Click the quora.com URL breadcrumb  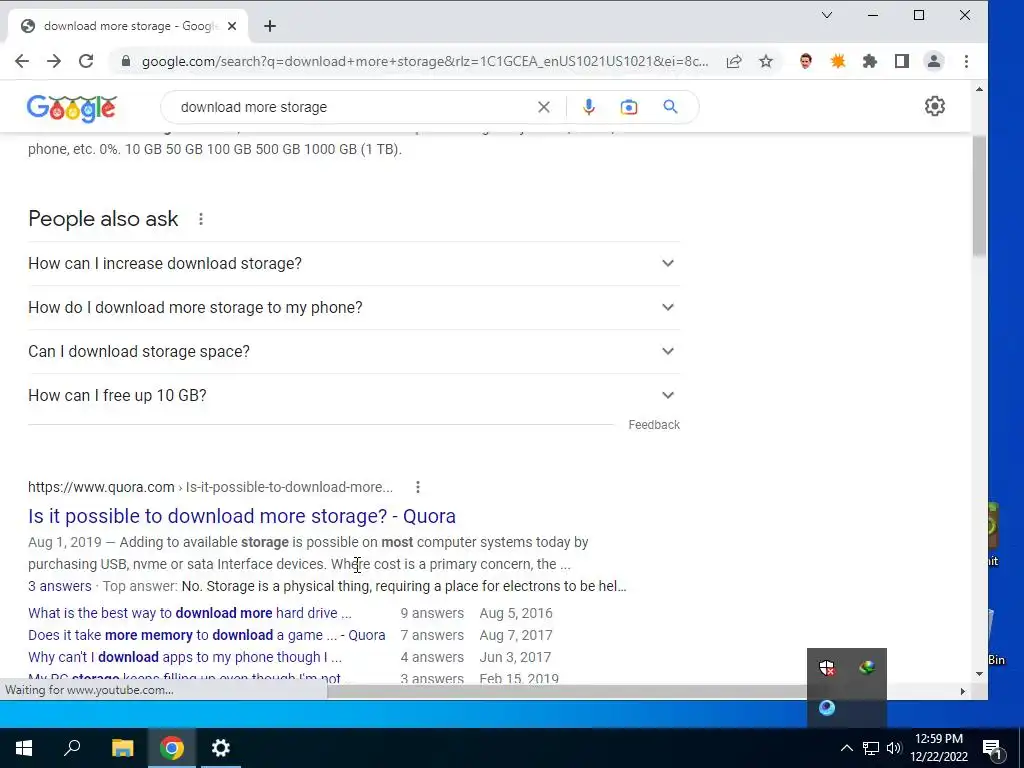click(210, 487)
